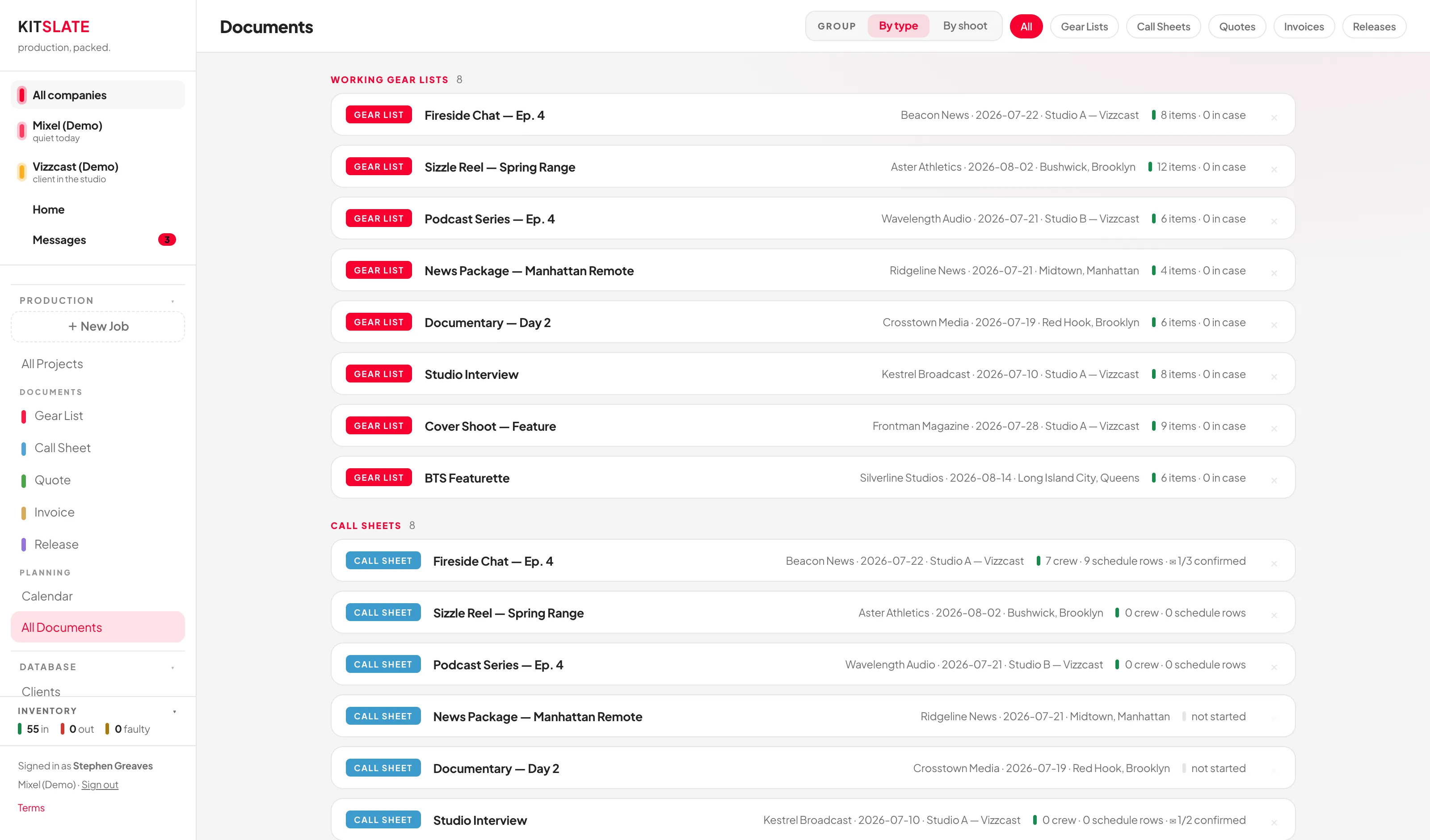Viewport: 1430px width, 840px height.
Task: Group documents By shoot
Action: pyautogui.click(x=965, y=25)
